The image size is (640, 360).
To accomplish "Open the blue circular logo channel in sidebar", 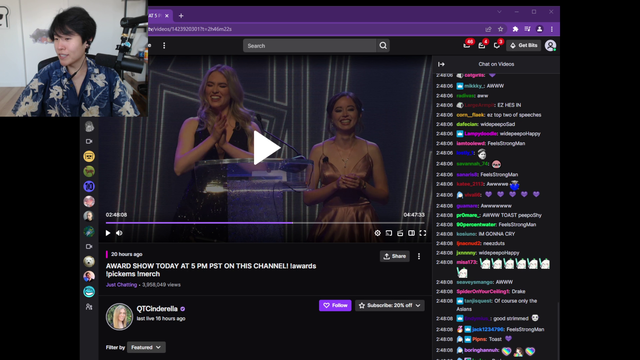I will click(x=89, y=186).
